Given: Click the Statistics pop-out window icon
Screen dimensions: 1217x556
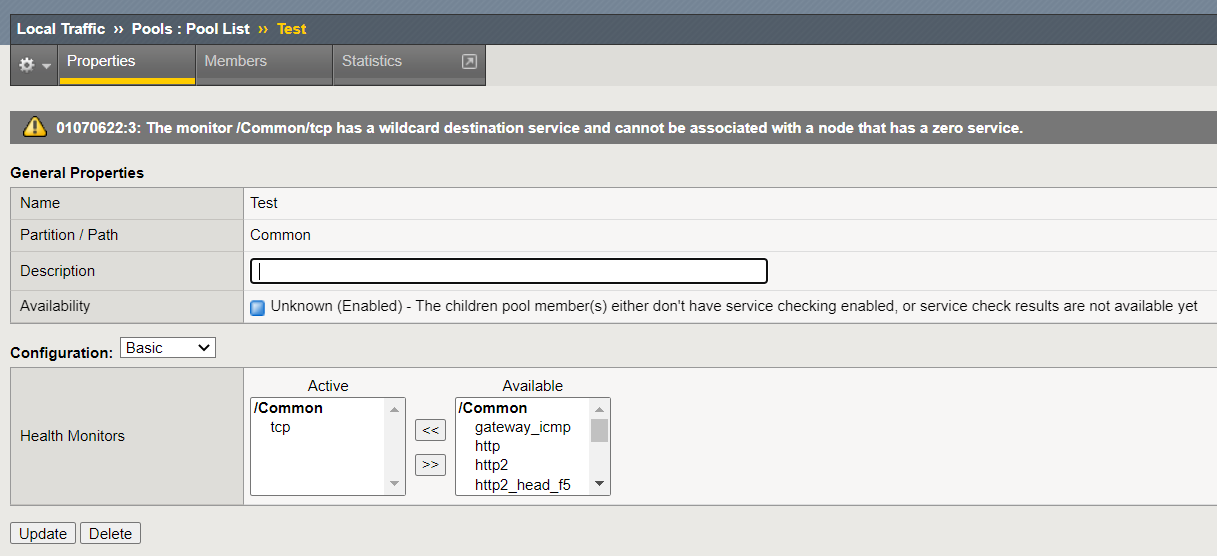Looking at the screenshot, I should click(x=469, y=62).
